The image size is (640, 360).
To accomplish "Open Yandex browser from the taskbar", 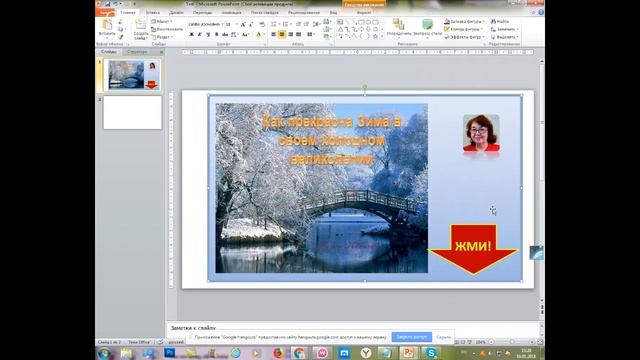I will click(x=366, y=353).
